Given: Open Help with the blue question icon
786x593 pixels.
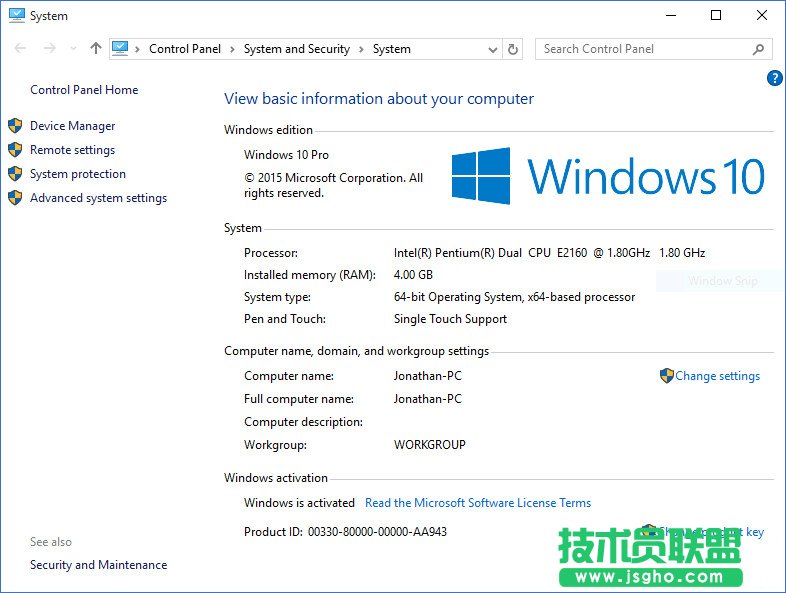Looking at the screenshot, I should [774, 78].
